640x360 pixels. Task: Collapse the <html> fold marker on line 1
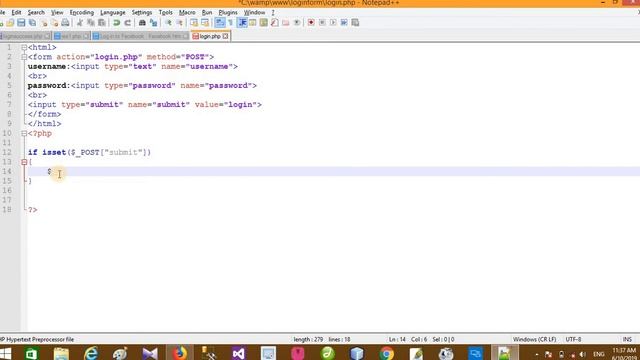point(24,47)
